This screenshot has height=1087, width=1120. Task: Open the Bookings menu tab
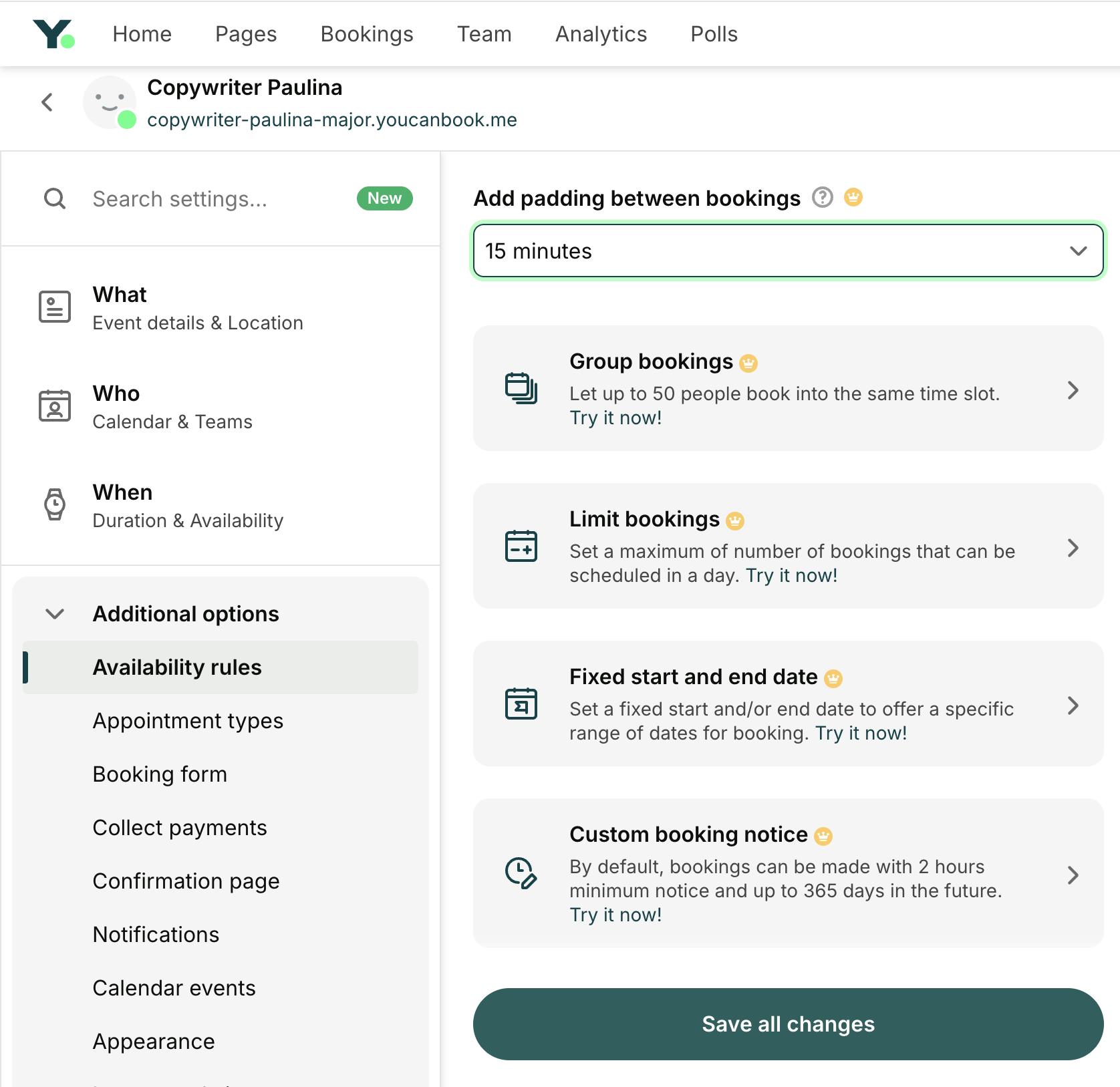367,34
